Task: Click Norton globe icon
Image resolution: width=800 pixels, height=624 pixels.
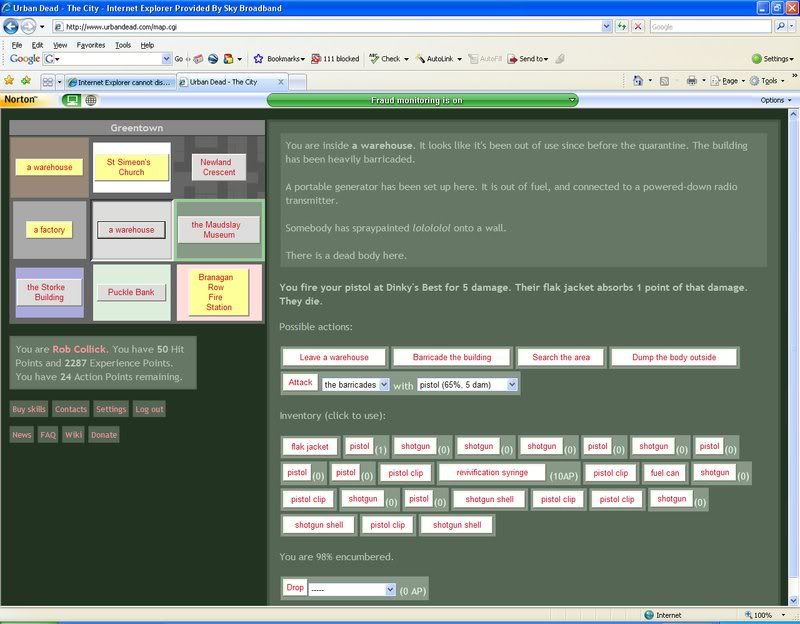Action: click(91, 100)
